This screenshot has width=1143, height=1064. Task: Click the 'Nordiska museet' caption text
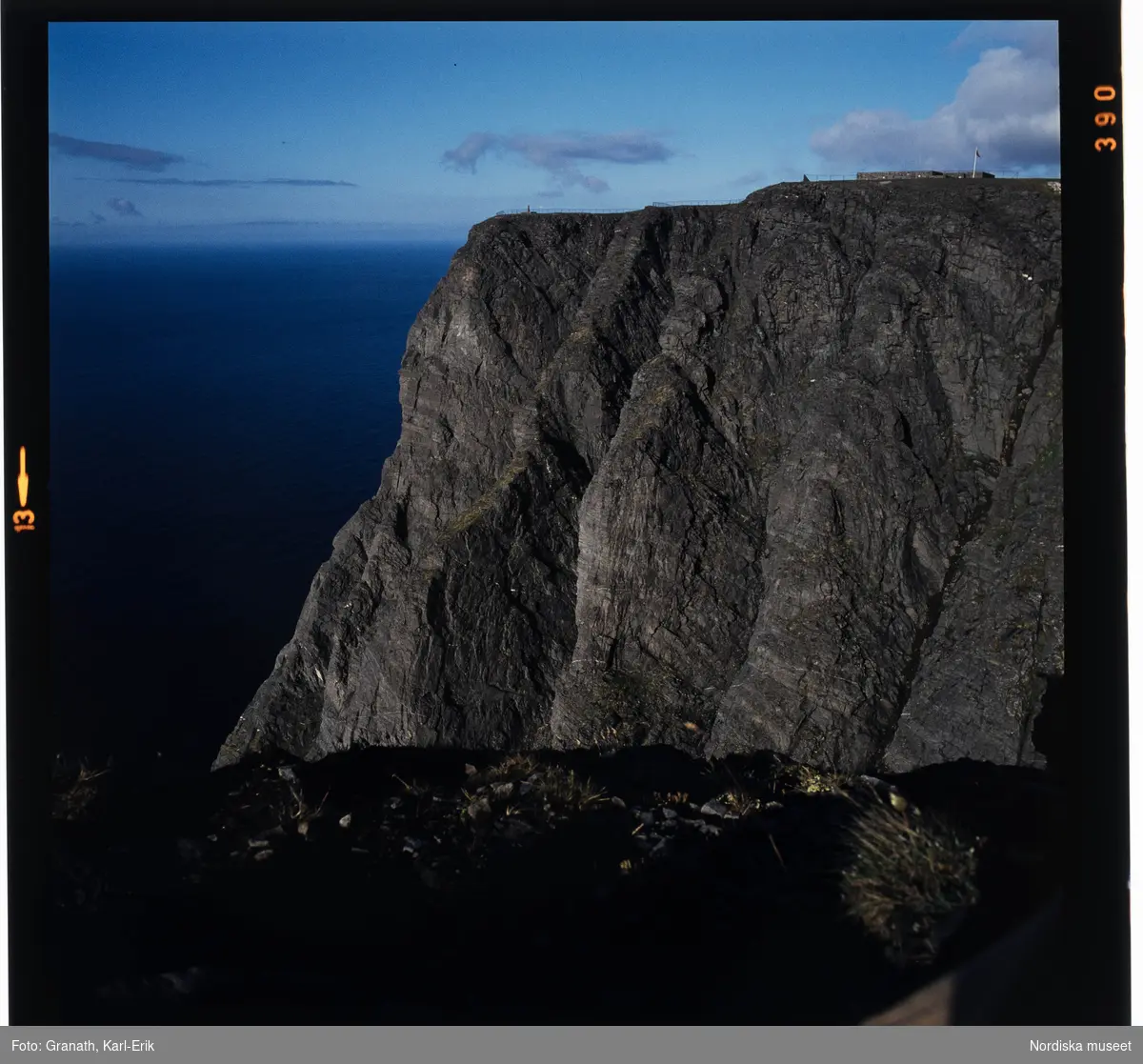tap(1080, 1046)
